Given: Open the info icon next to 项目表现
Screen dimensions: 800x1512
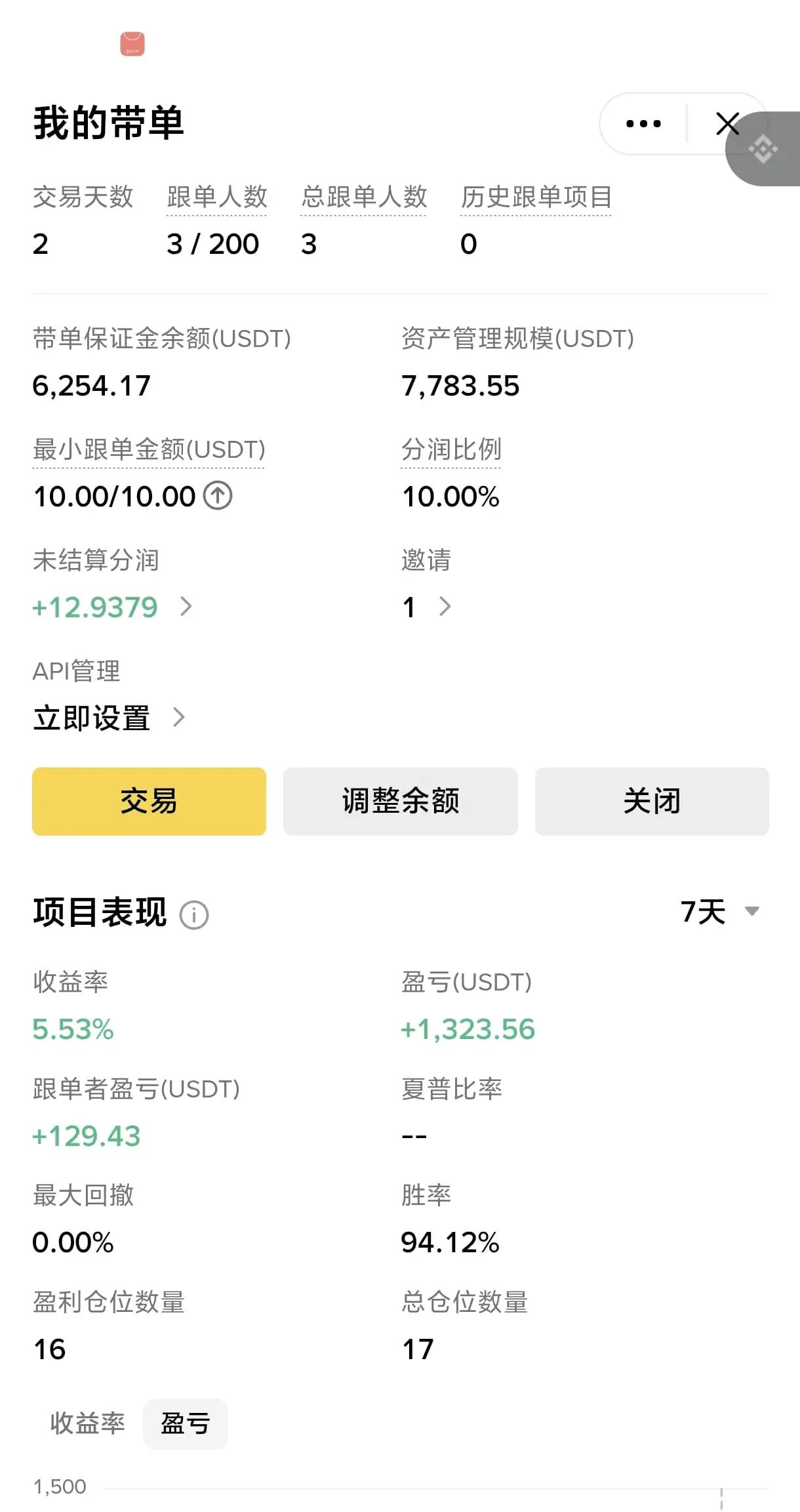Looking at the screenshot, I should [194, 914].
